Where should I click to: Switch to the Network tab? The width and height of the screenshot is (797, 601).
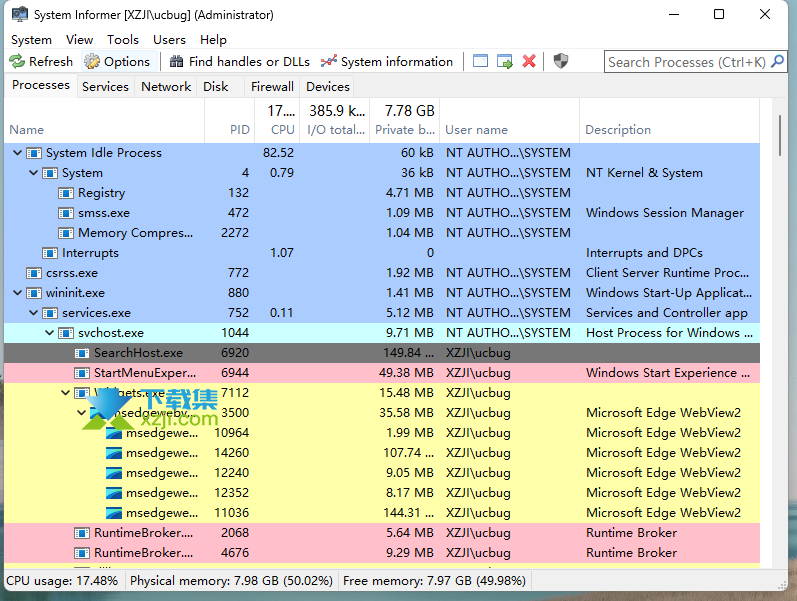[166, 87]
